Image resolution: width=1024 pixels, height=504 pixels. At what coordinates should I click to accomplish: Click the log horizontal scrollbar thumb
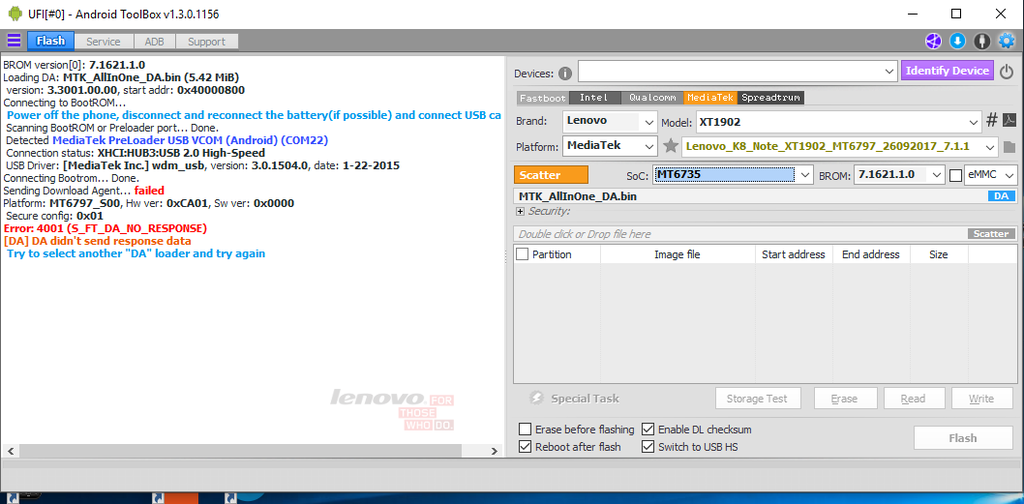[239, 451]
